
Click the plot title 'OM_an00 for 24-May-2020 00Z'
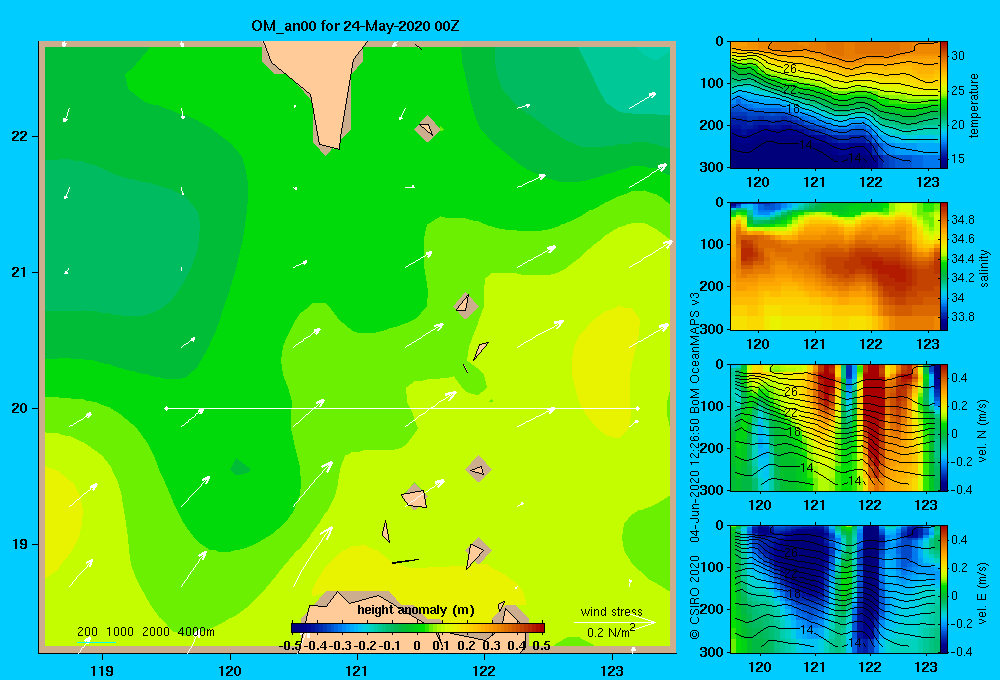point(355,26)
